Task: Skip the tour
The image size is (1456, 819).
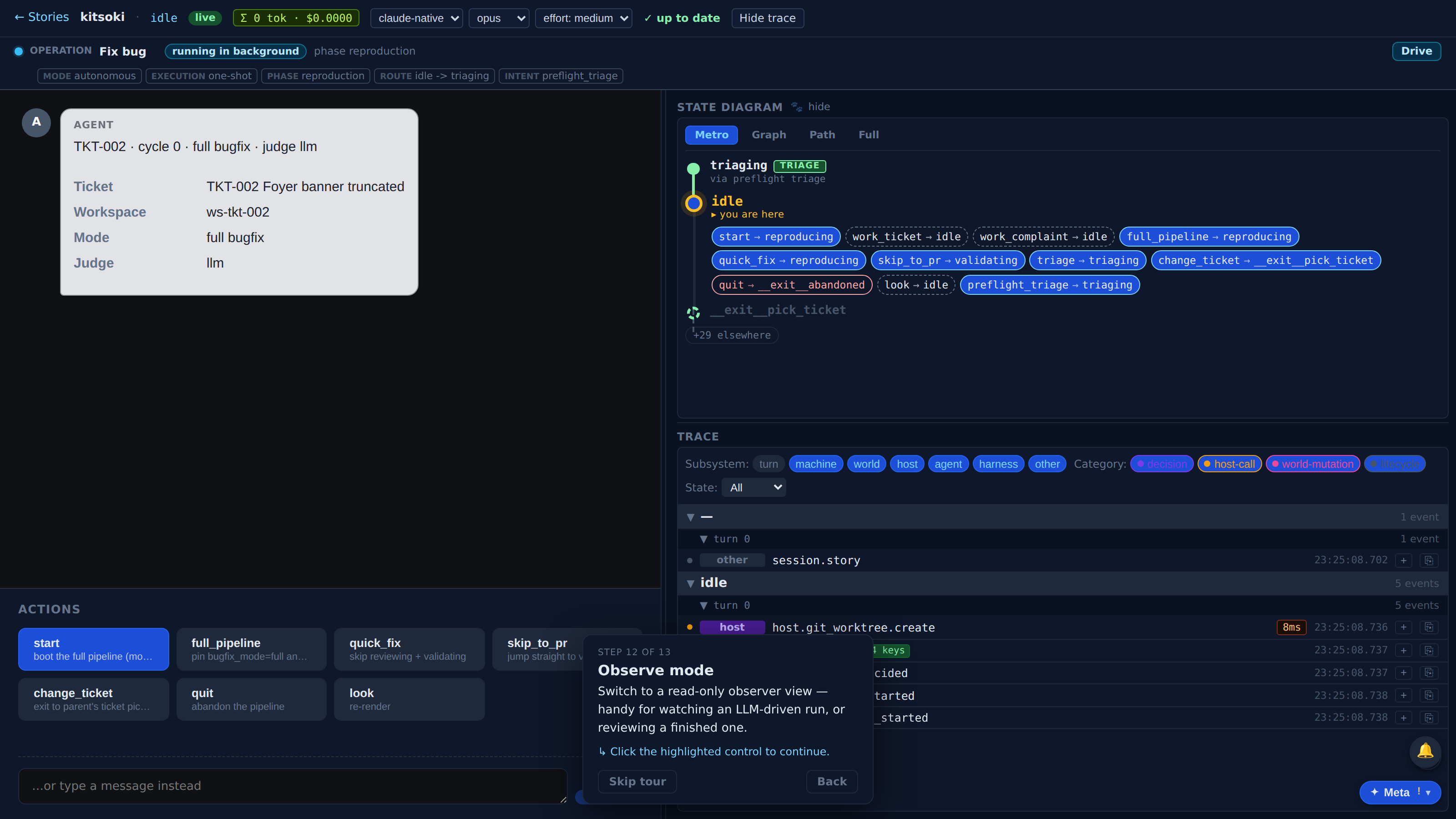Action: coord(637,781)
